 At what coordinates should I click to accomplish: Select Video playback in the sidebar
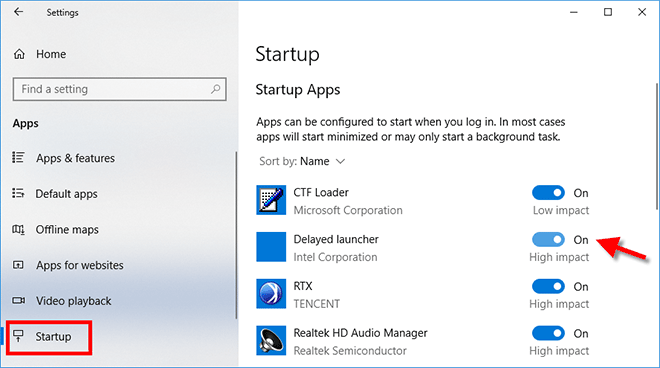click(x=74, y=301)
